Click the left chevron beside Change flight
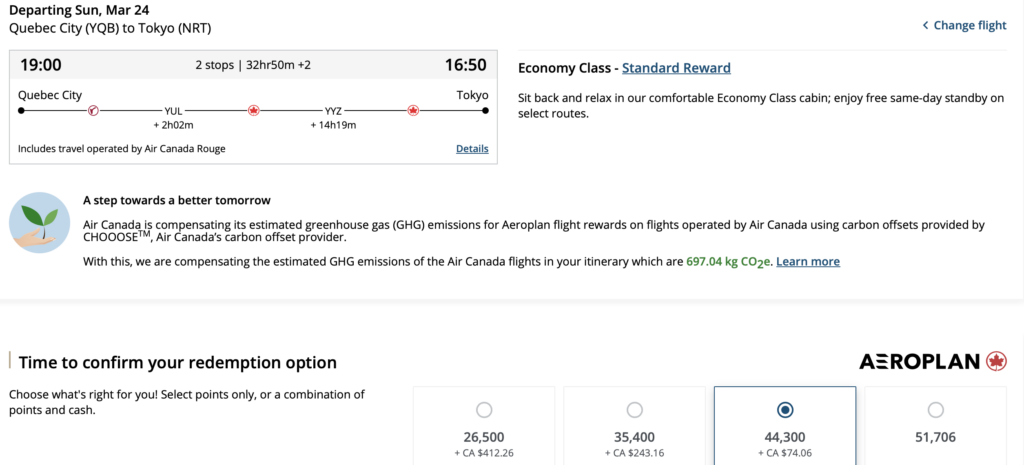The height and width of the screenshot is (465, 1024). [925, 25]
